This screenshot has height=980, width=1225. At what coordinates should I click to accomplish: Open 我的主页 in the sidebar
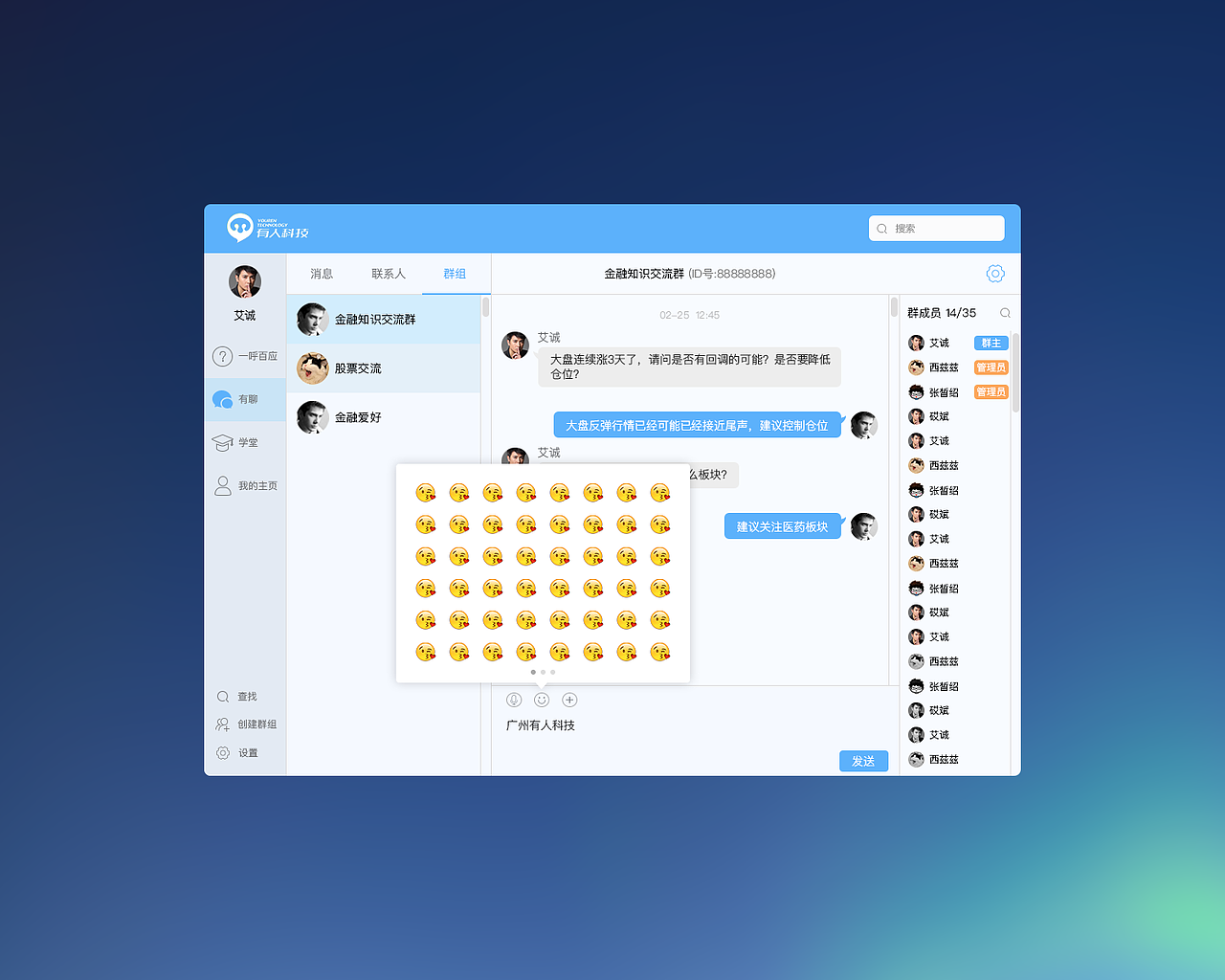pos(245,486)
